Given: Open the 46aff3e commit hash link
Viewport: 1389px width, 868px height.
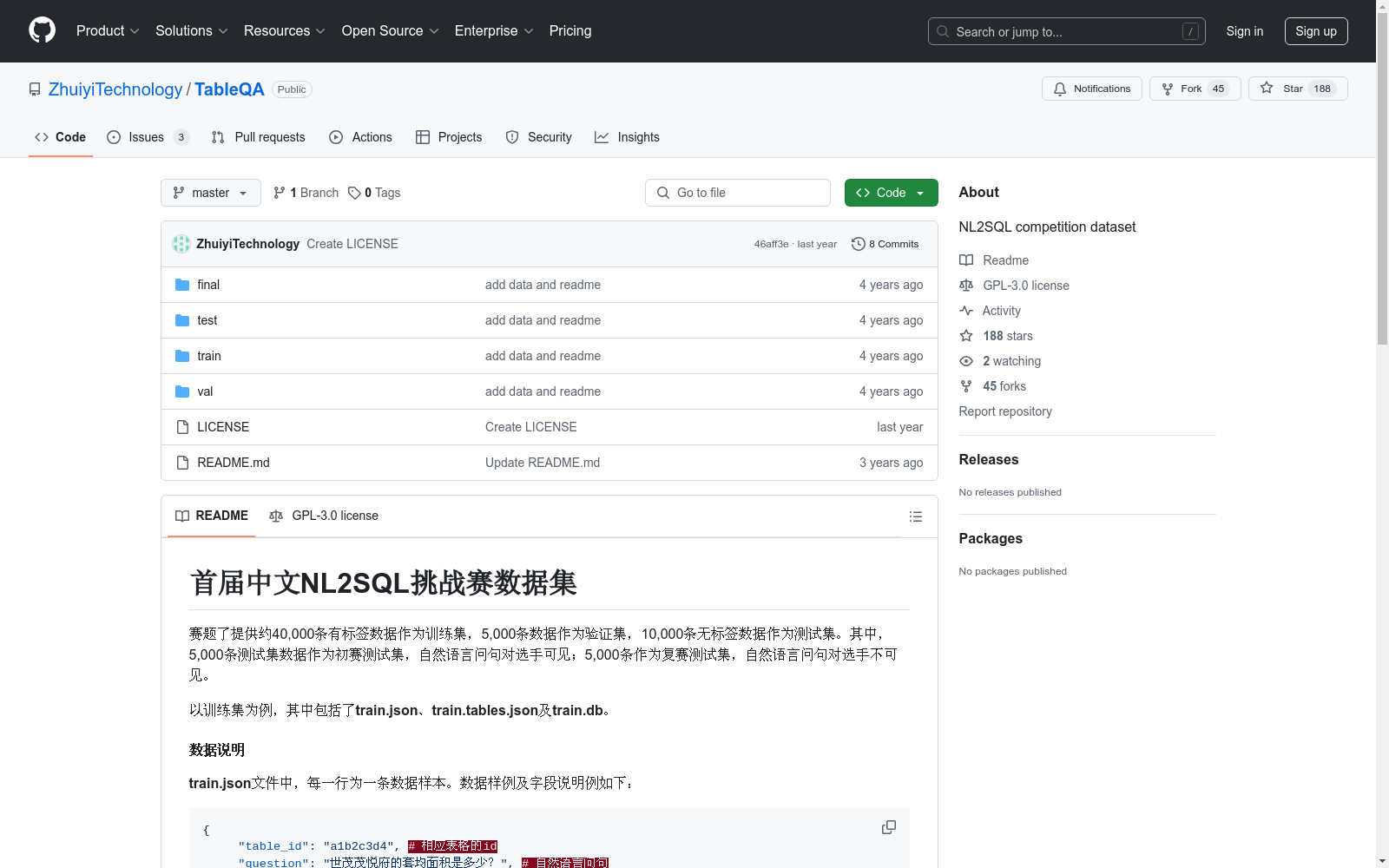Looking at the screenshot, I should (x=771, y=244).
